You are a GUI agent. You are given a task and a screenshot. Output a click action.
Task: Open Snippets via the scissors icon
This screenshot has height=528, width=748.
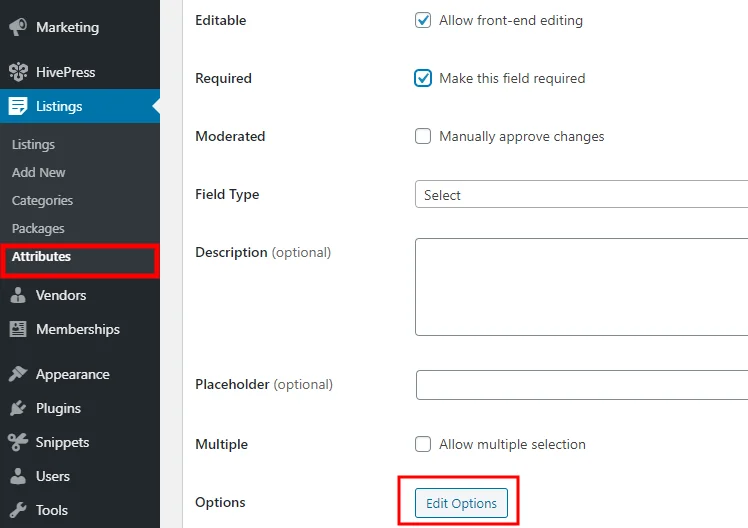point(18,442)
